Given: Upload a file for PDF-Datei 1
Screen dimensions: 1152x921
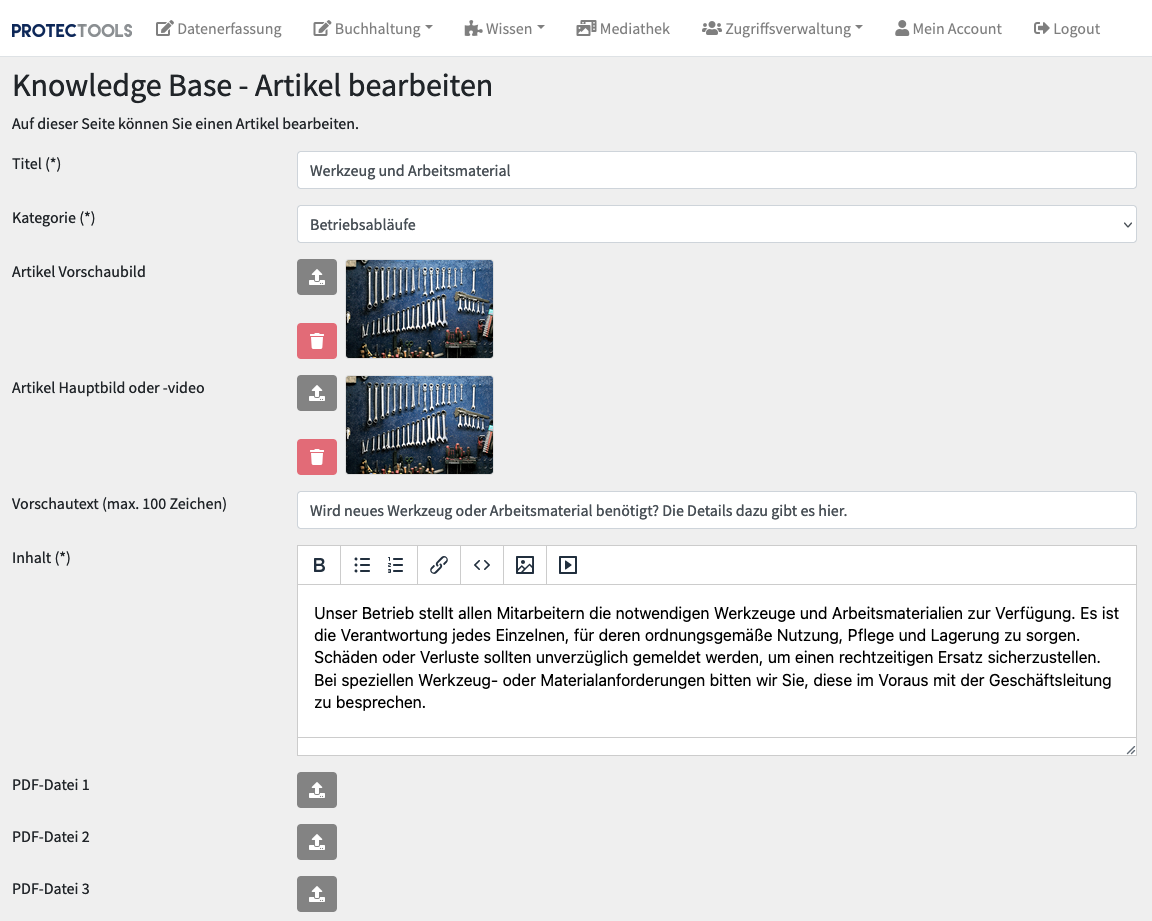Looking at the screenshot, I should [317, 790].
